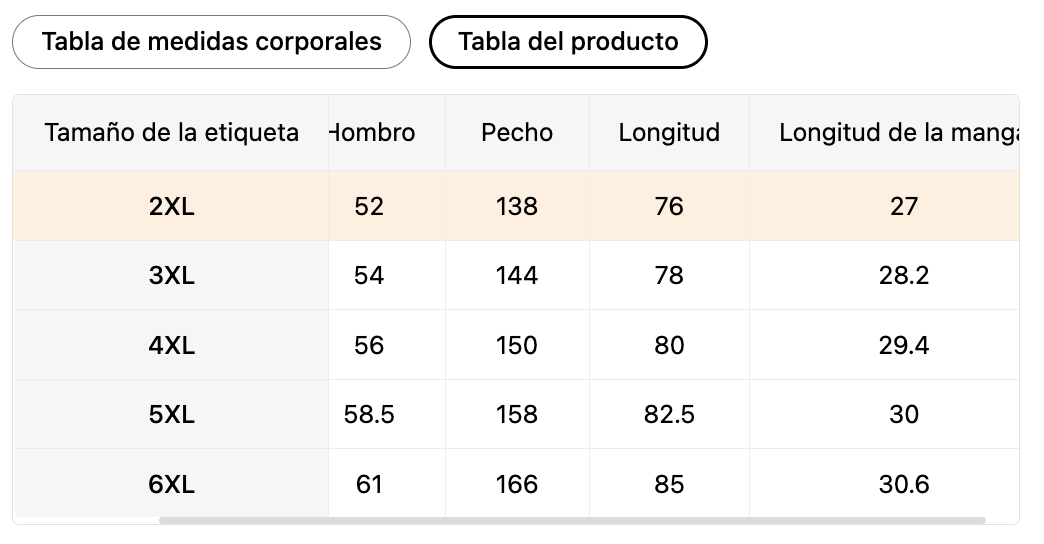Select the 5XL size row label
The height and width of the screenshot is (544, 1044).
click(x=171, y=415)
